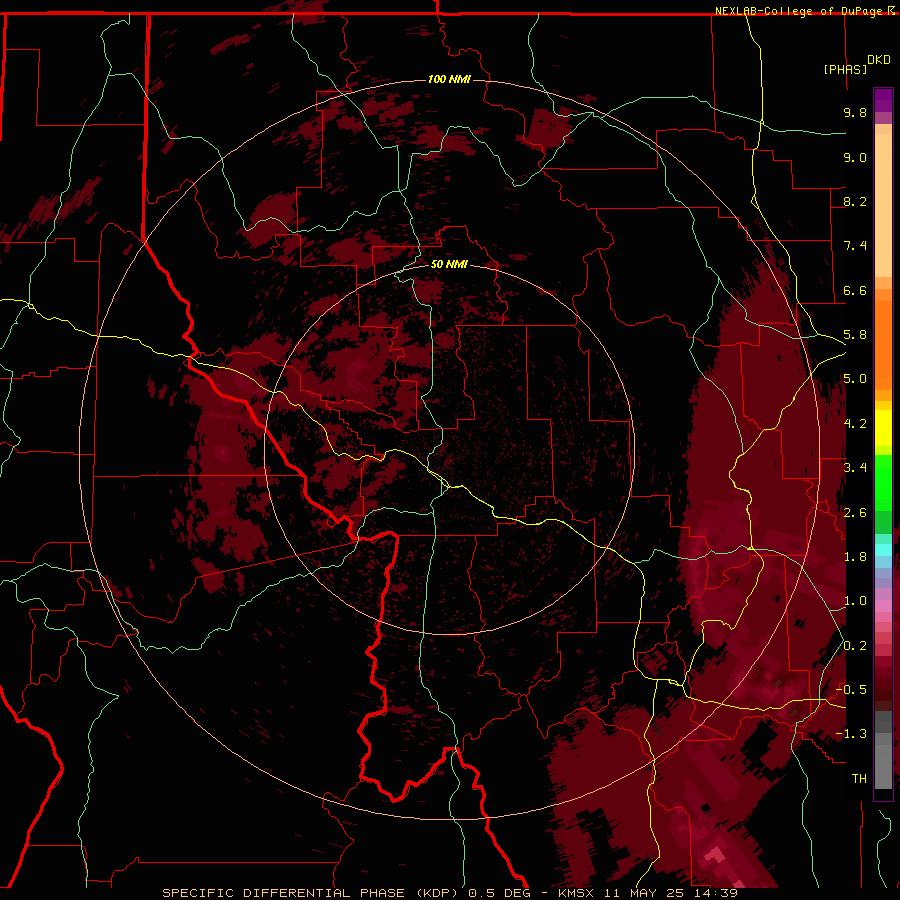Click the 5.8 value on the color scale
Screen dimensions: 900x900
(x=855, y=335)
